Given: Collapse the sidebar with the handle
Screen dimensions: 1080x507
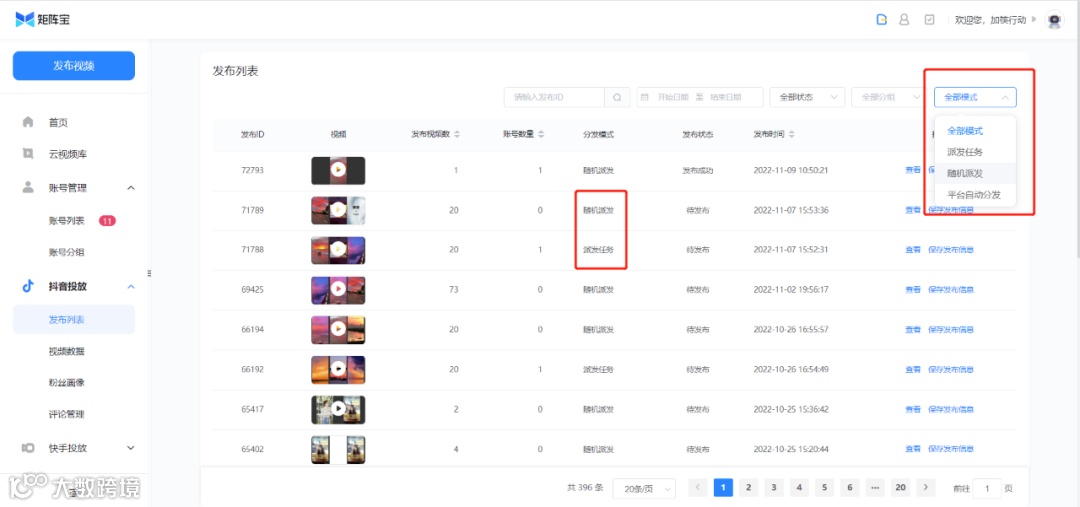Looking at the screenshot, I should click(149, 273).
